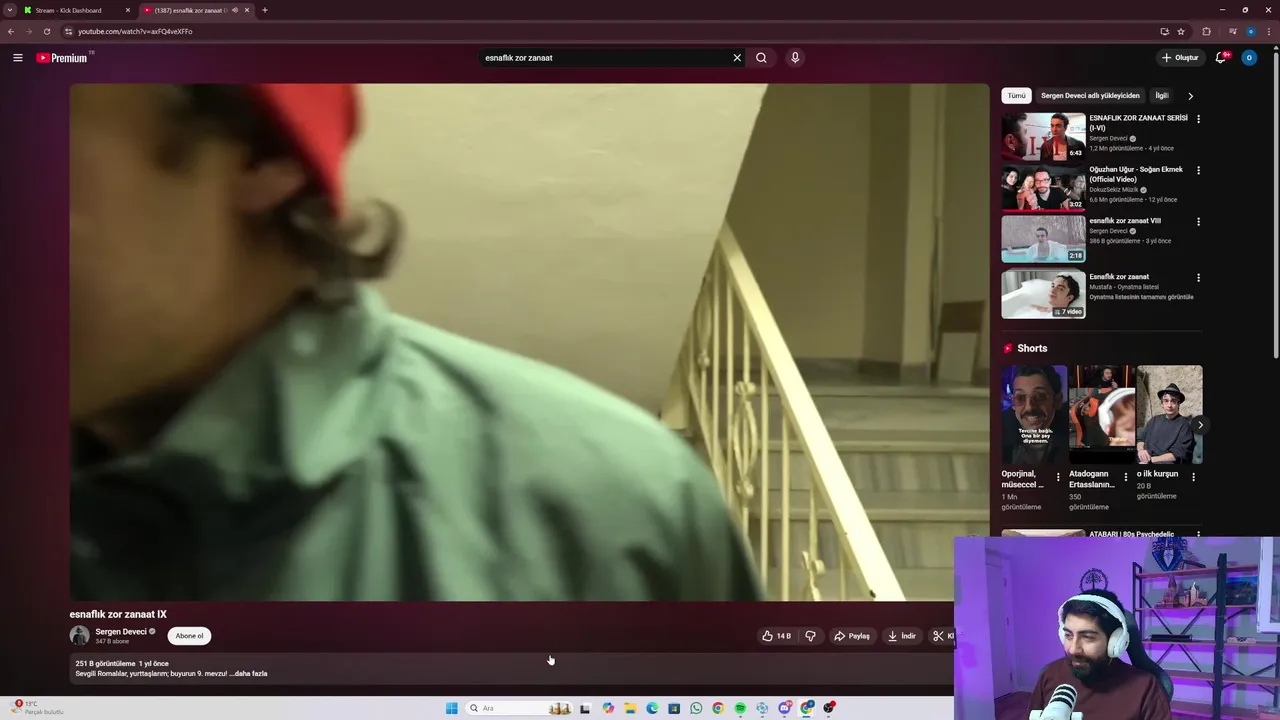Open the Oporjinal müseccel short thumbnail
The width and height of the screenshot is (1280, 720).
point(1034,415)
